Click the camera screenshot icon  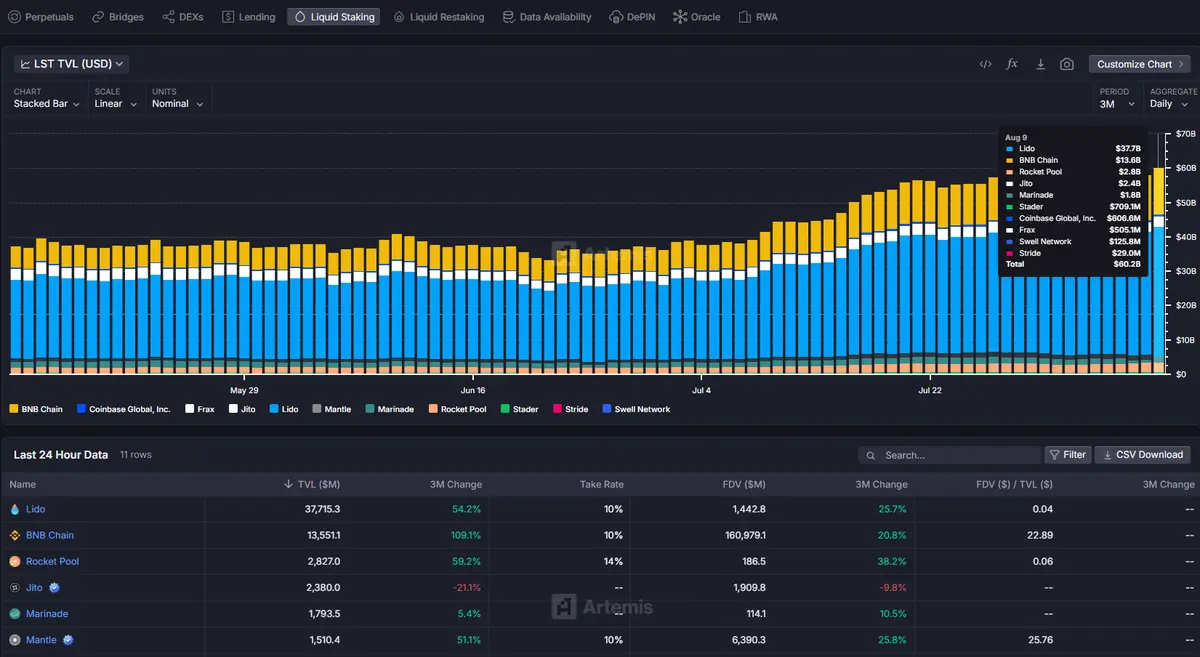(1067, 64)
